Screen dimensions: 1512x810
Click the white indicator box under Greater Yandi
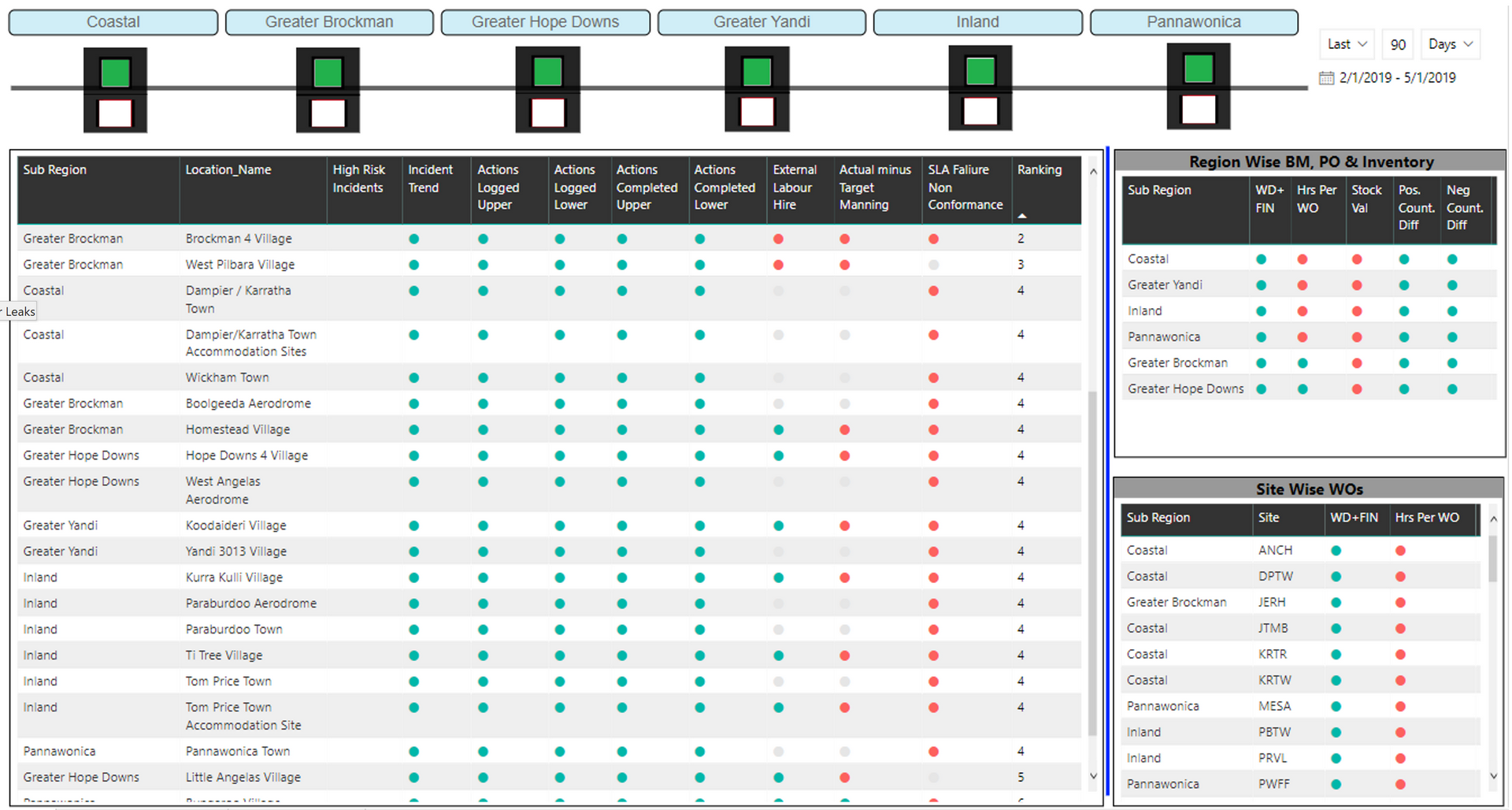pyautogui.click(x=757, y=112)
